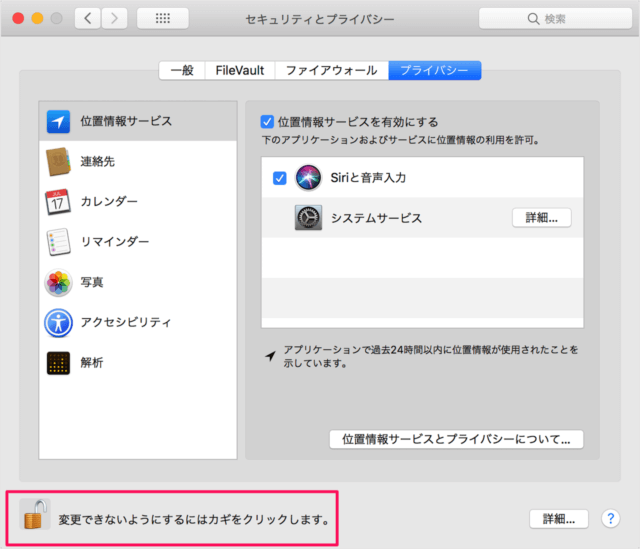Screen dimensions: 640x549
Task: Uncheck the Siriと音声入力 checkbox
Action: tap(280, 178)
